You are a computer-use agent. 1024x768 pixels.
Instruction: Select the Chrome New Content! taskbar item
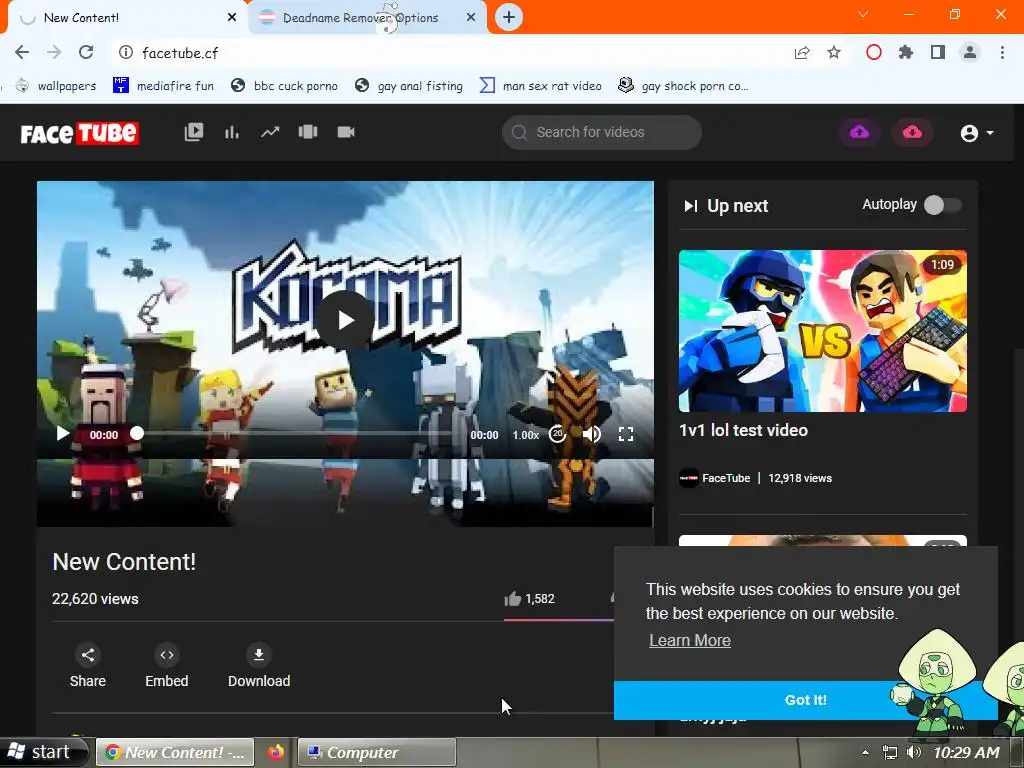click(x=176, y=752)
